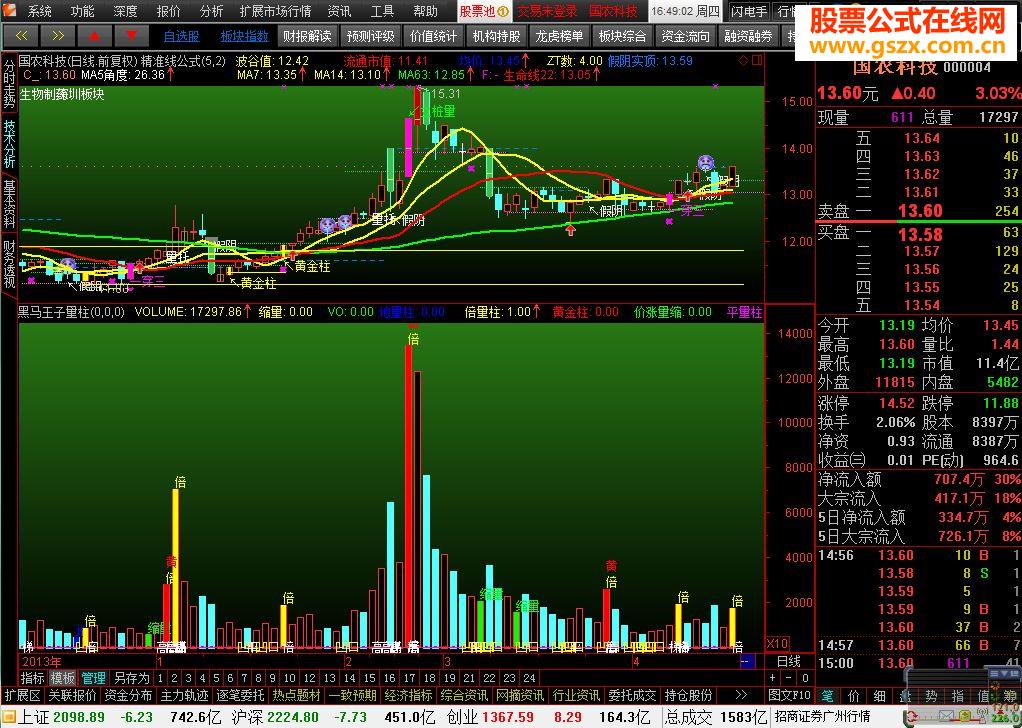Viewport: 1022px width, 728px height.
Task: Open the 经济指标 bottom tab
Action: [409, 696]
